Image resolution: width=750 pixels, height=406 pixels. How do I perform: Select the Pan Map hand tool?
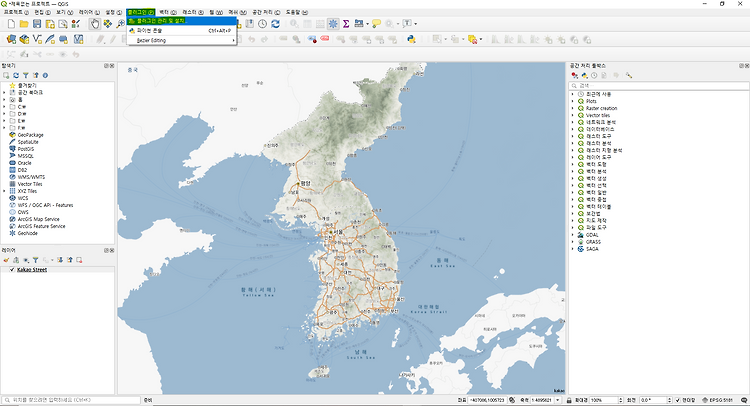[x=94, y=23]
